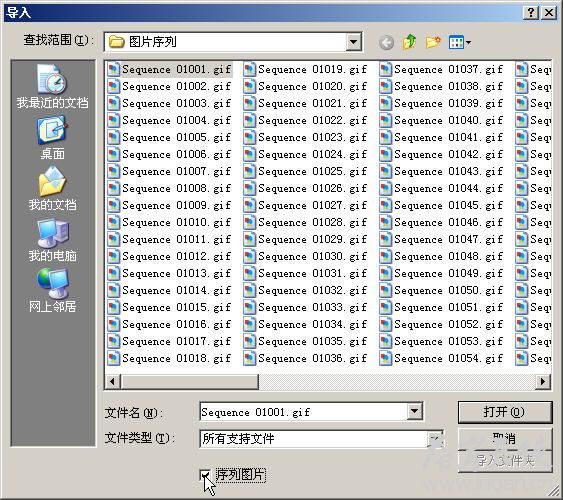Select file icon of Sequence 01001.gif
Viewport: 563px width, 500px height.
pyautogui.click(x=113, y=69)
